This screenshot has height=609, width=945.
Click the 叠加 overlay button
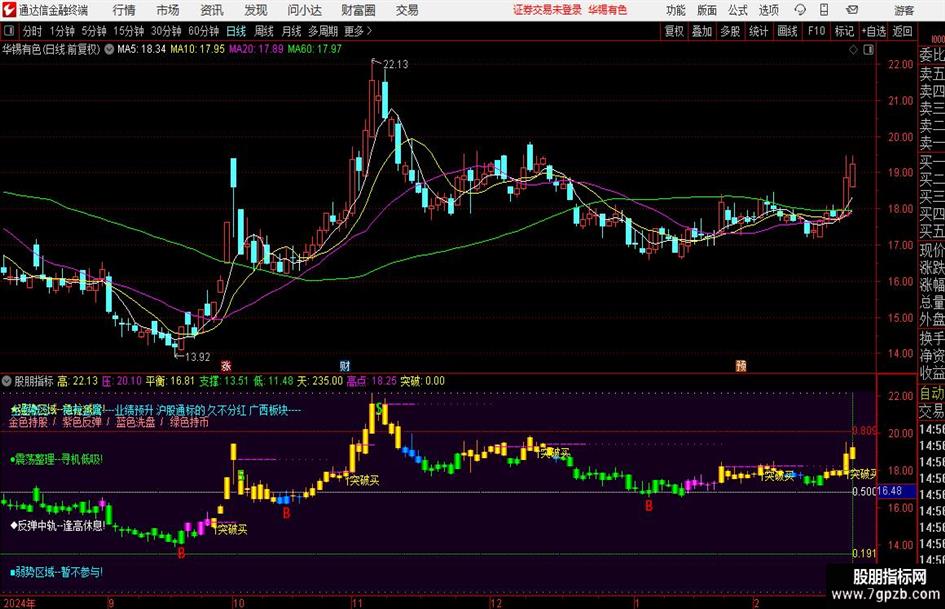point(702,31)
